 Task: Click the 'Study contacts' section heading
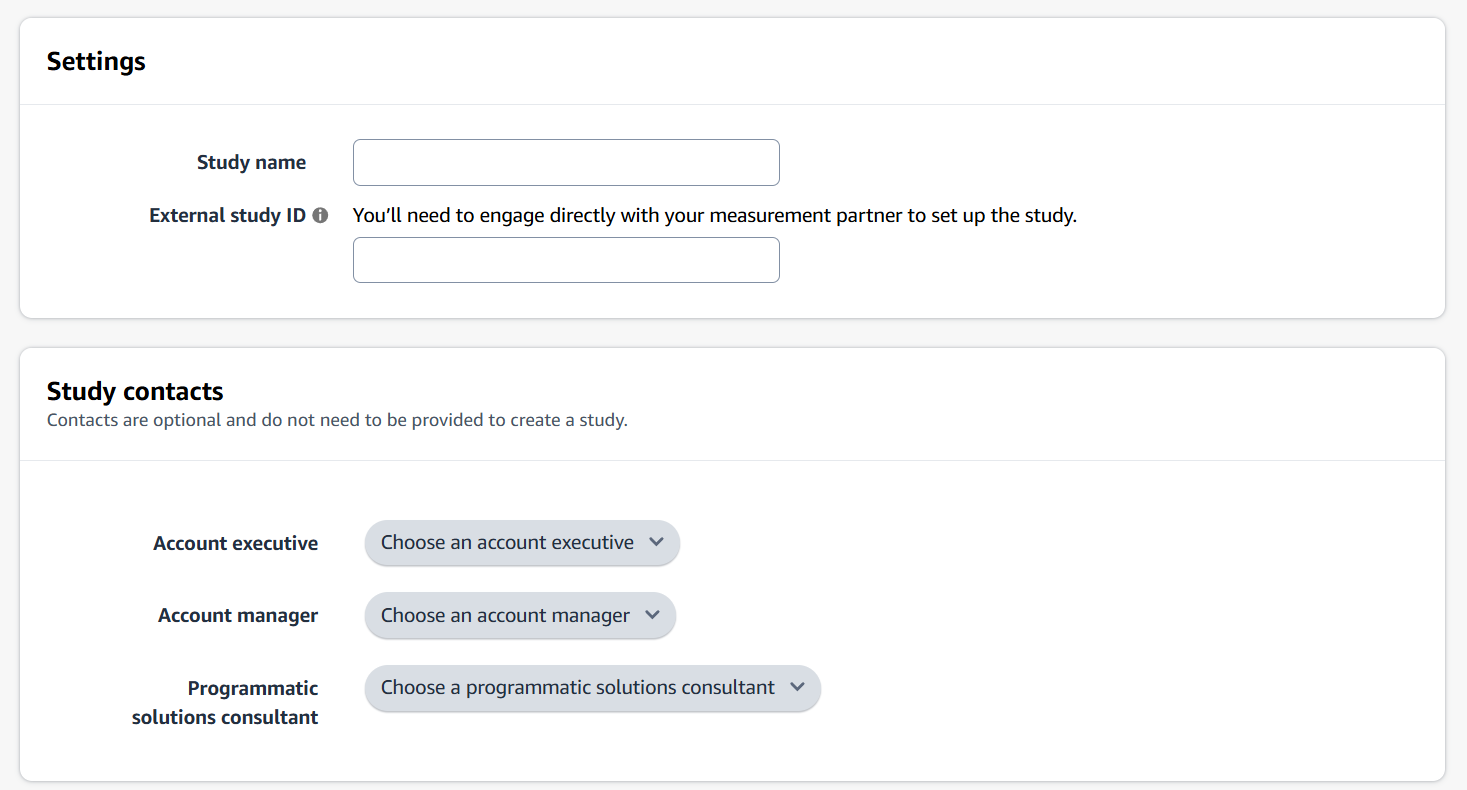(135, 391)
